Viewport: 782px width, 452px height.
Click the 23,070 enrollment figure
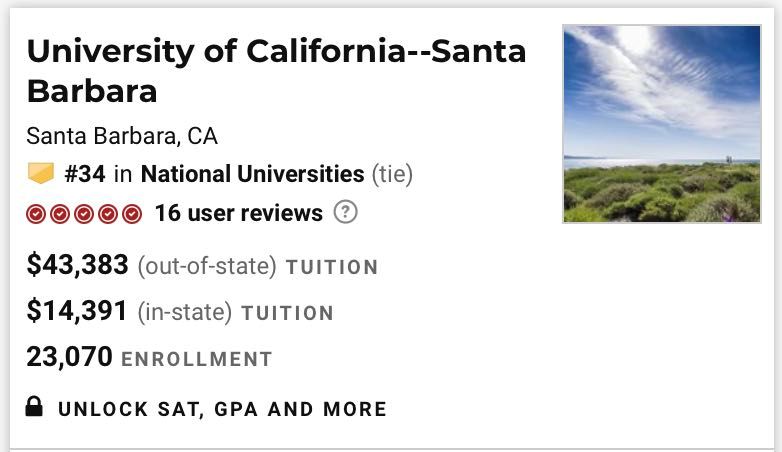[69, 357]
